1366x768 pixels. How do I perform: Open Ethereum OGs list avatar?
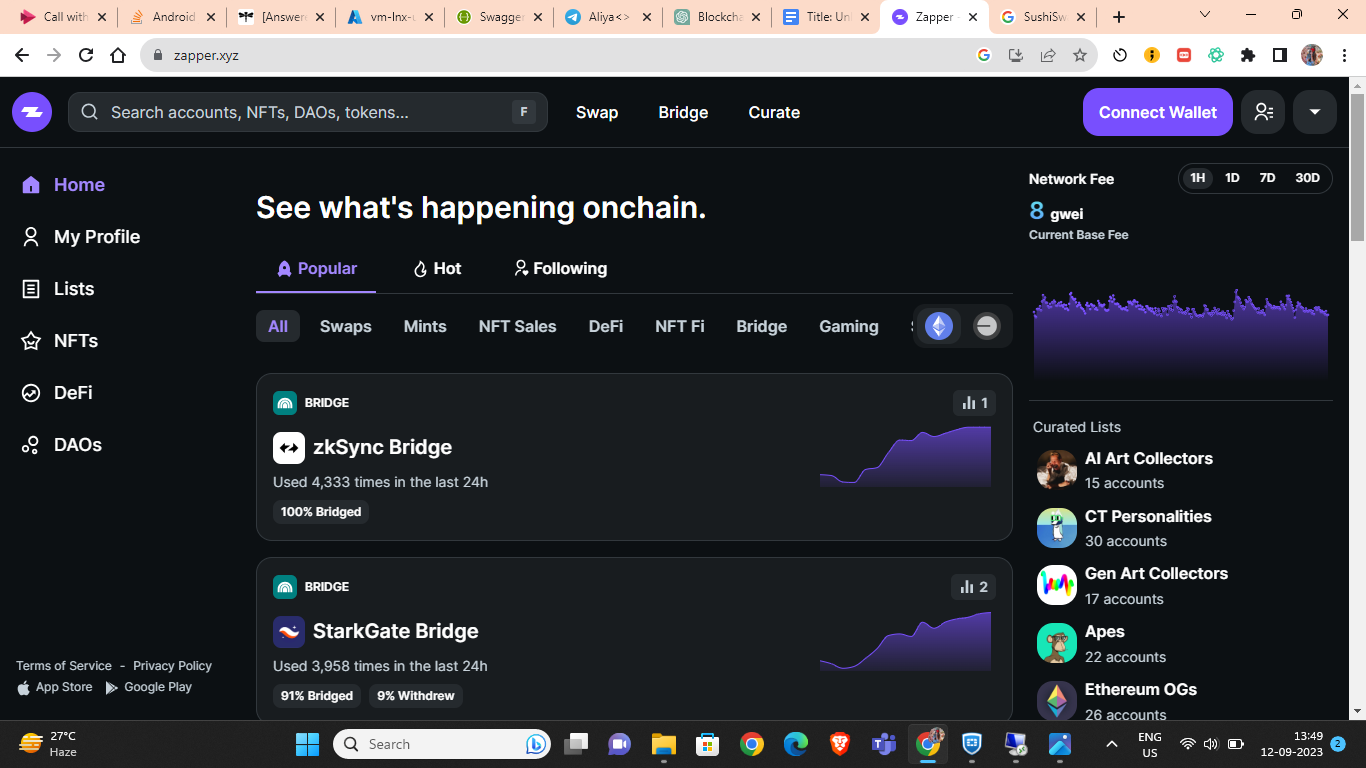coord(1057,701)
